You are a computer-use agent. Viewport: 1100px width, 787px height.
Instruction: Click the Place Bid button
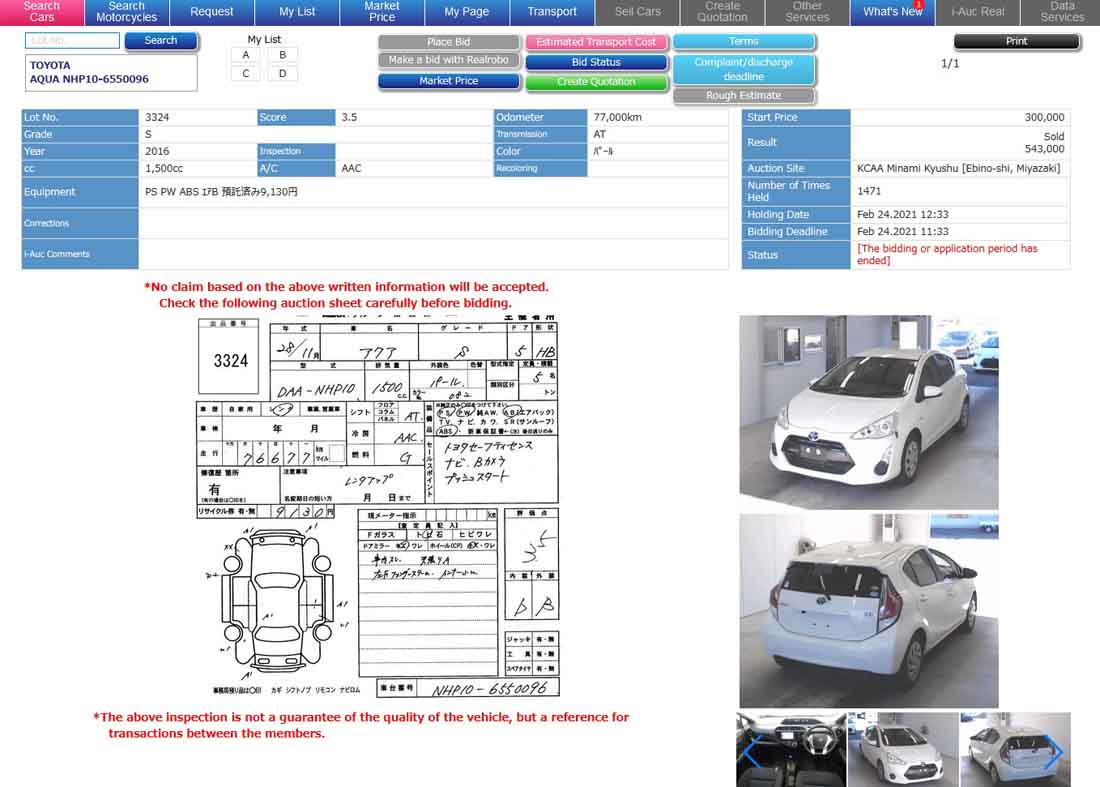point(449,42)
